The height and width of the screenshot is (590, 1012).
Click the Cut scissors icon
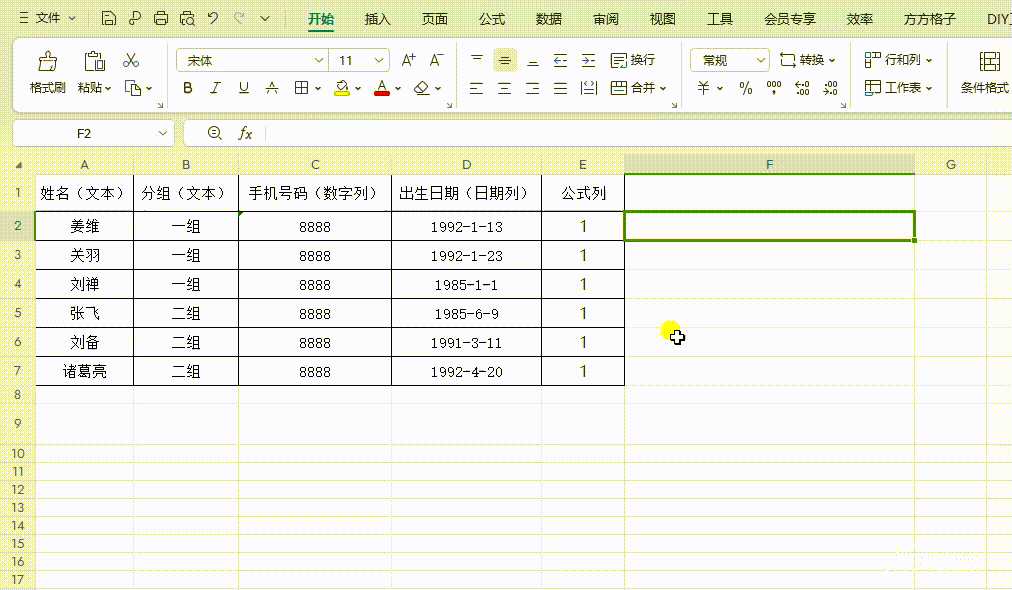131,60
